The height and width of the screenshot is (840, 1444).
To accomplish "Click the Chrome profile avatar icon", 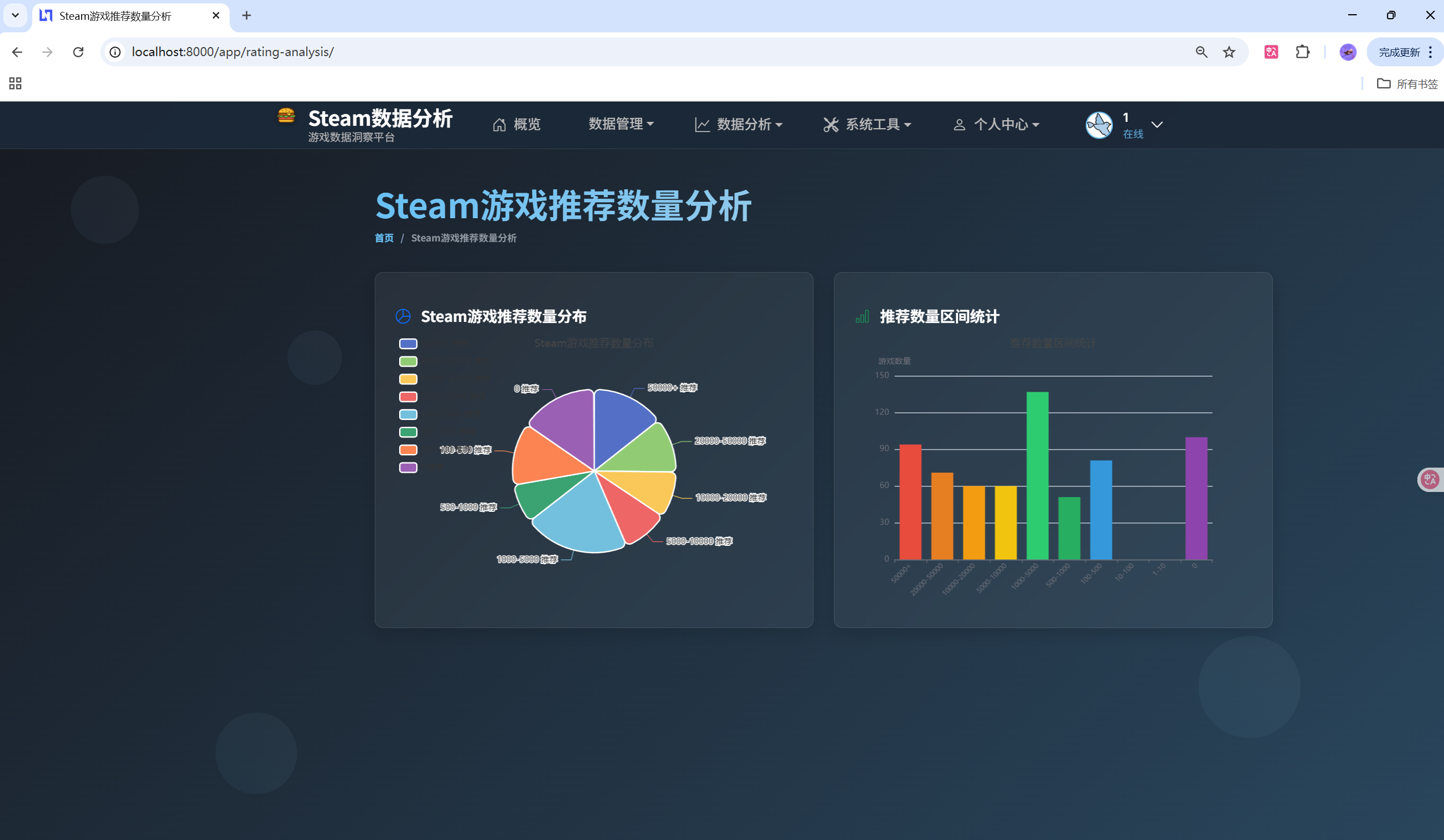I will point(1348,52).
